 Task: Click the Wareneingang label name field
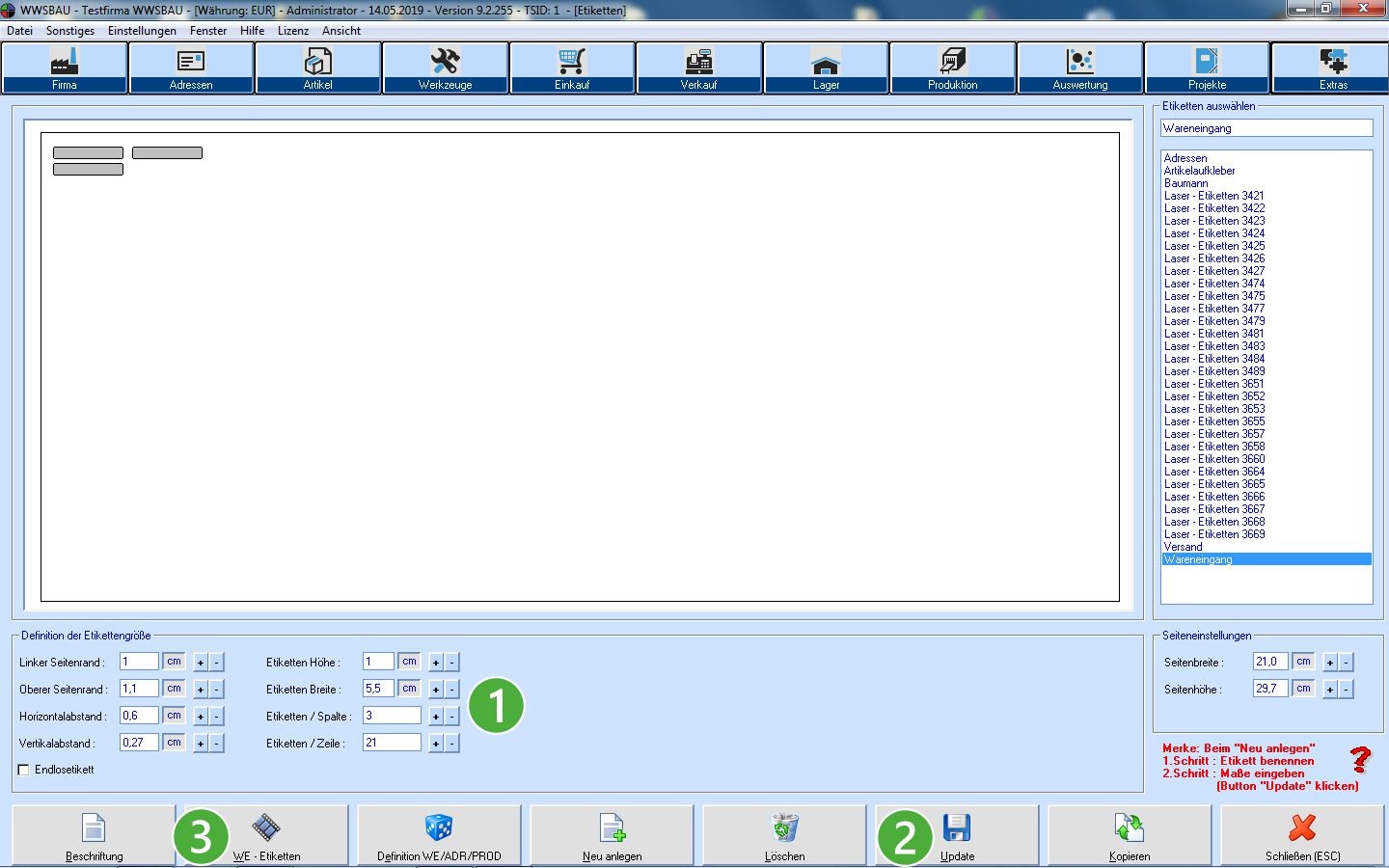click(1266, 128)
